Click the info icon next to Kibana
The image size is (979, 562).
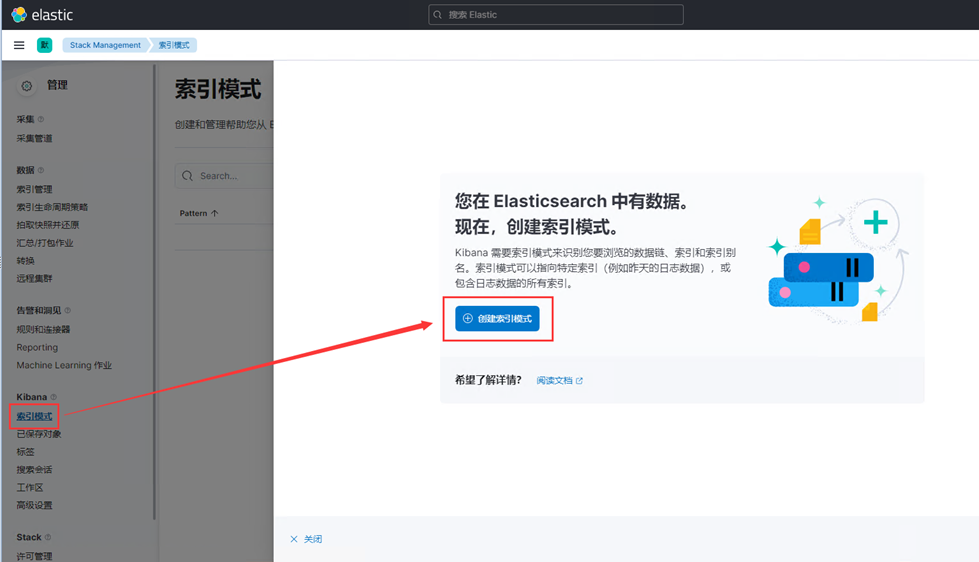[53, 397]
